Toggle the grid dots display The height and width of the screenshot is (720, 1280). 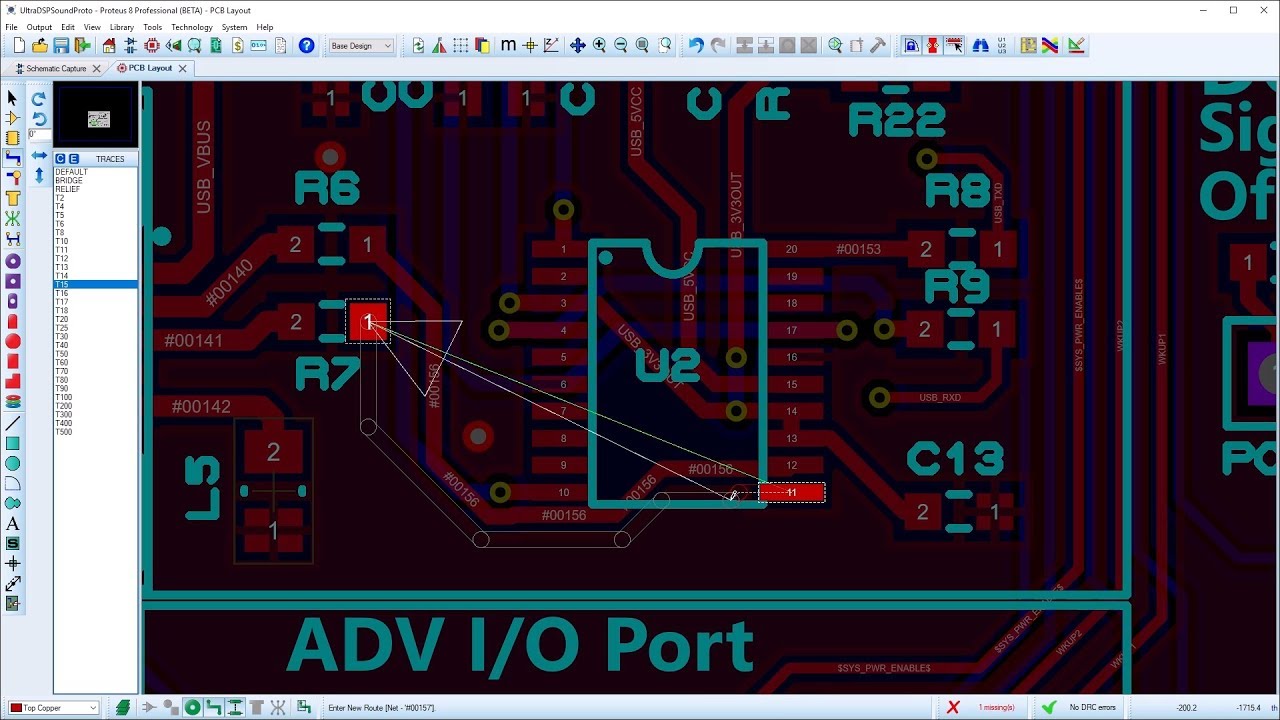point(460,46)
